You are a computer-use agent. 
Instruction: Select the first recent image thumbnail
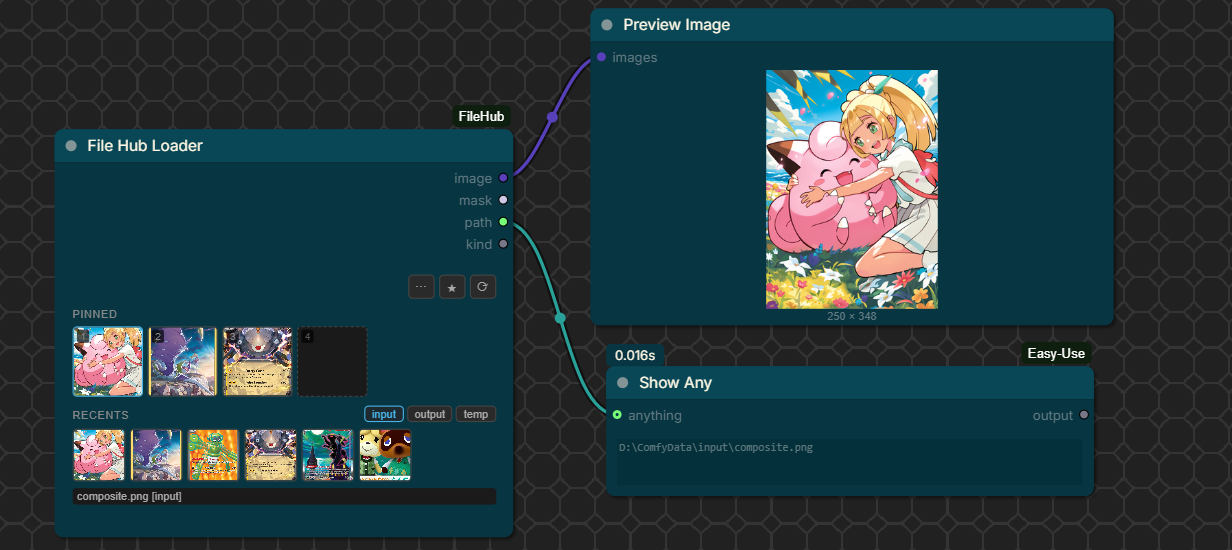coord(99,455)
